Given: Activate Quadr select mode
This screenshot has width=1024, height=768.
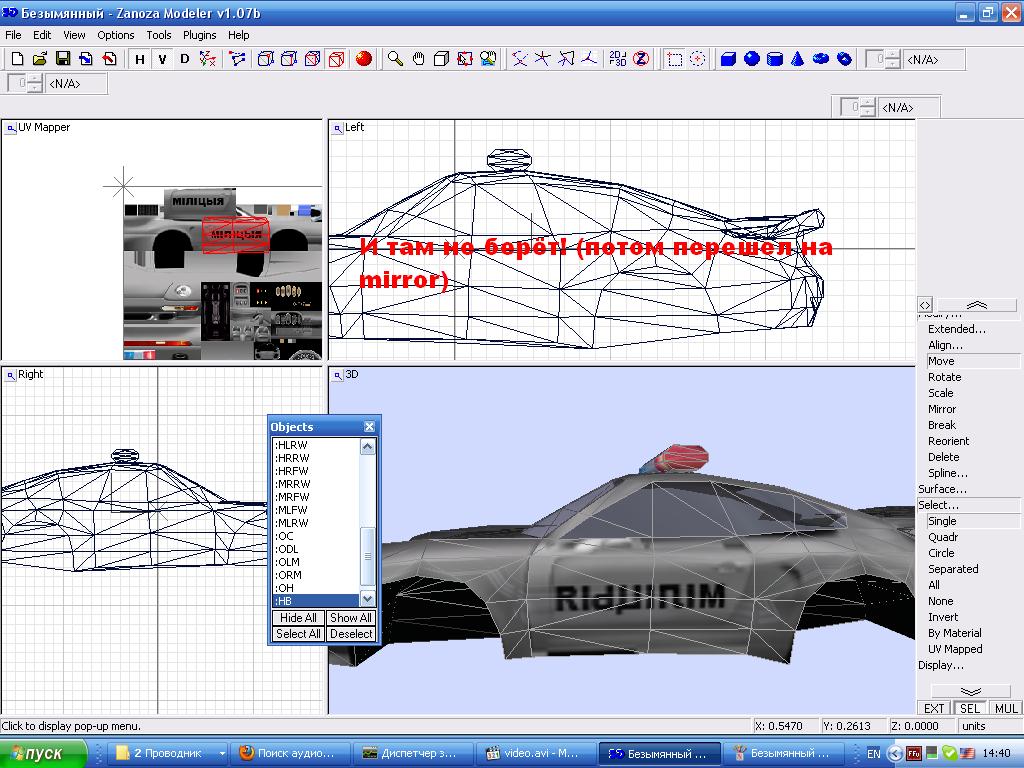Looking at the screenshot, I should [943, 537].
